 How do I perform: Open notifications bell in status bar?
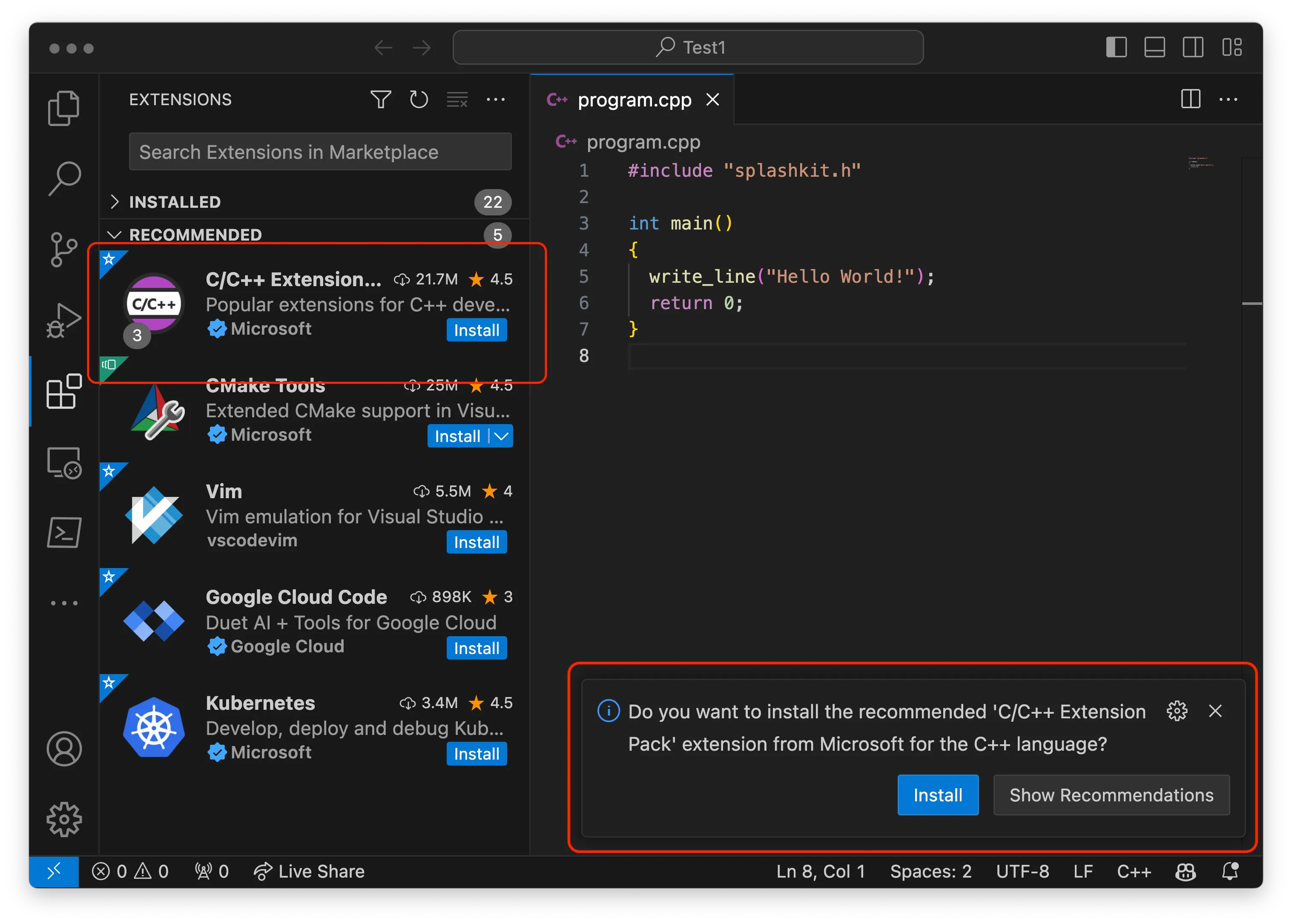[1230, 871]
